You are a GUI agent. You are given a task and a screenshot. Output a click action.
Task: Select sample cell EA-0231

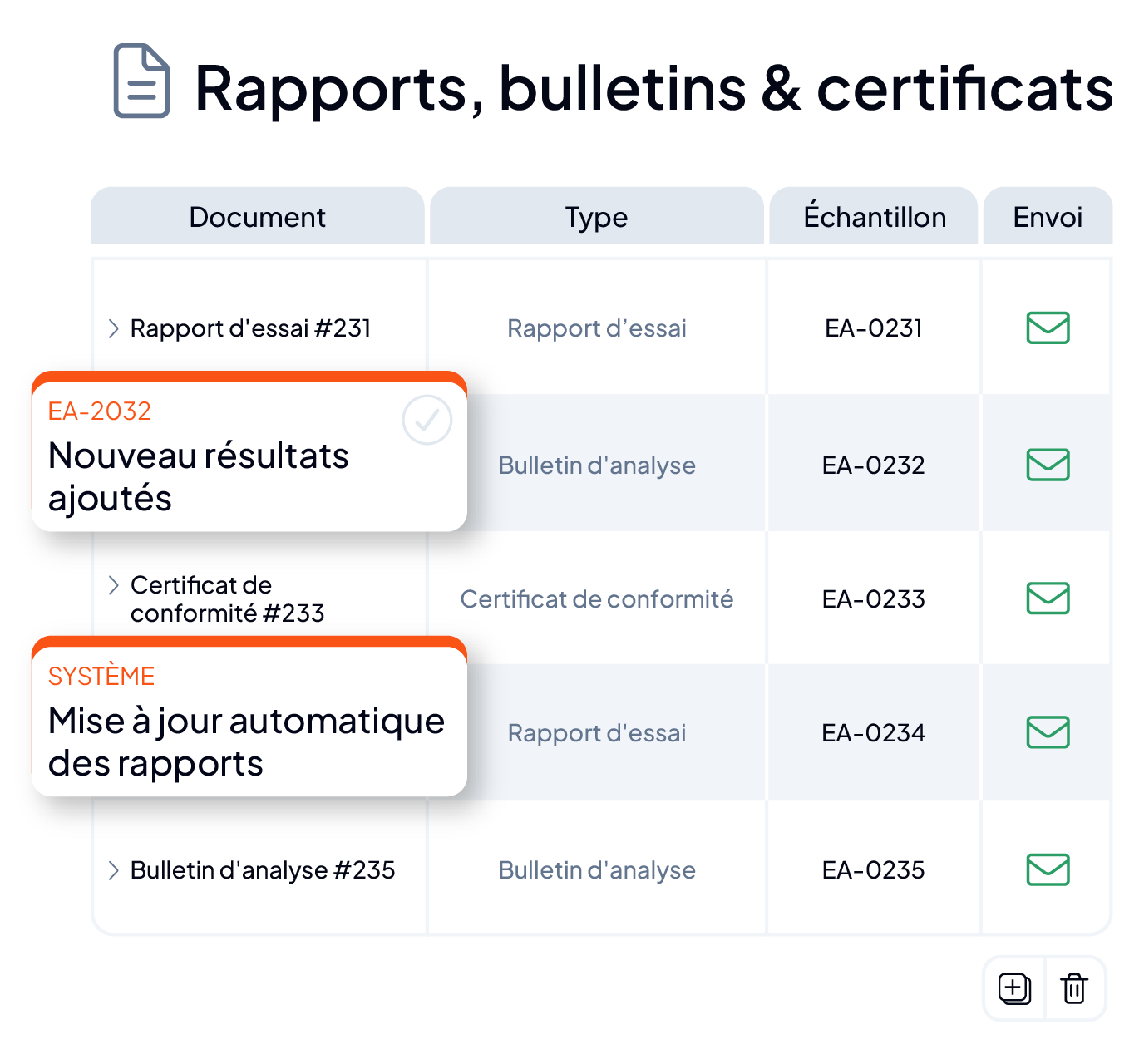coord(874,328)
